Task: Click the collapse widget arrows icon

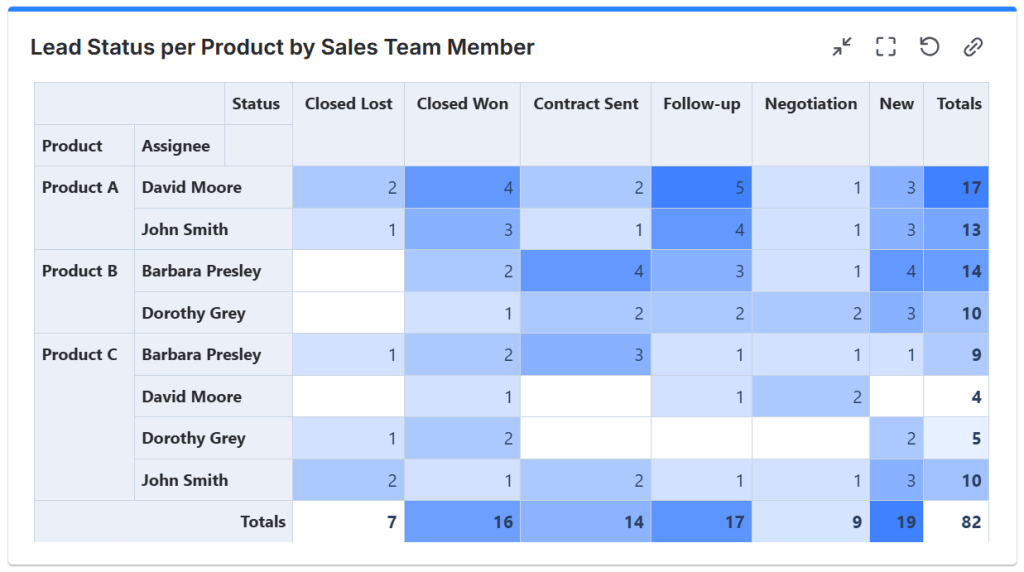Action: [x=842, y=47]
